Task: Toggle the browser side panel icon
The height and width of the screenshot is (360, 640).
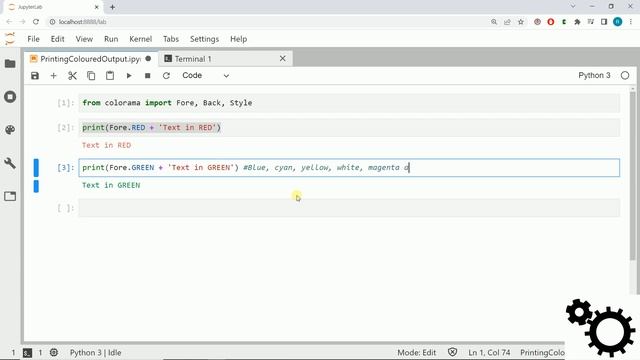Action: (x=604, y=22)
